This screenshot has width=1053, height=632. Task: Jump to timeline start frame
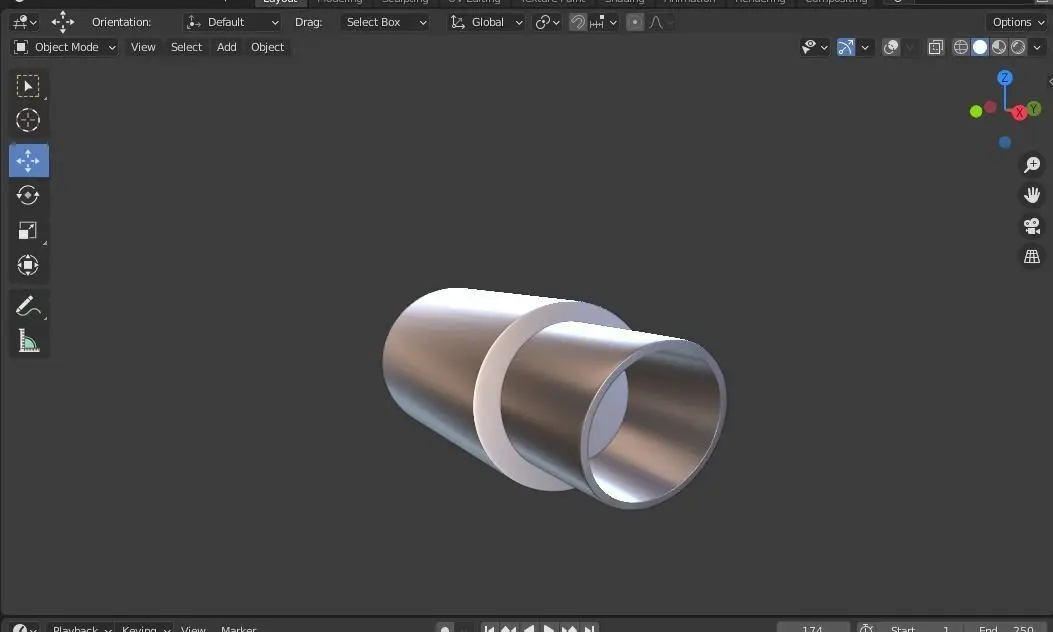[488, 629]
